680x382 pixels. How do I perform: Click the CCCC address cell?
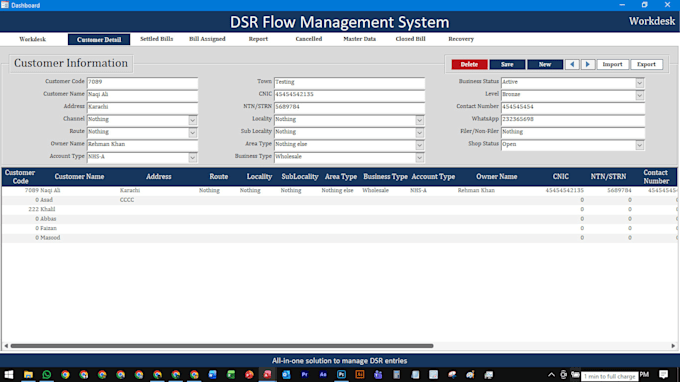pyautogui.click(x=127, y=200)
